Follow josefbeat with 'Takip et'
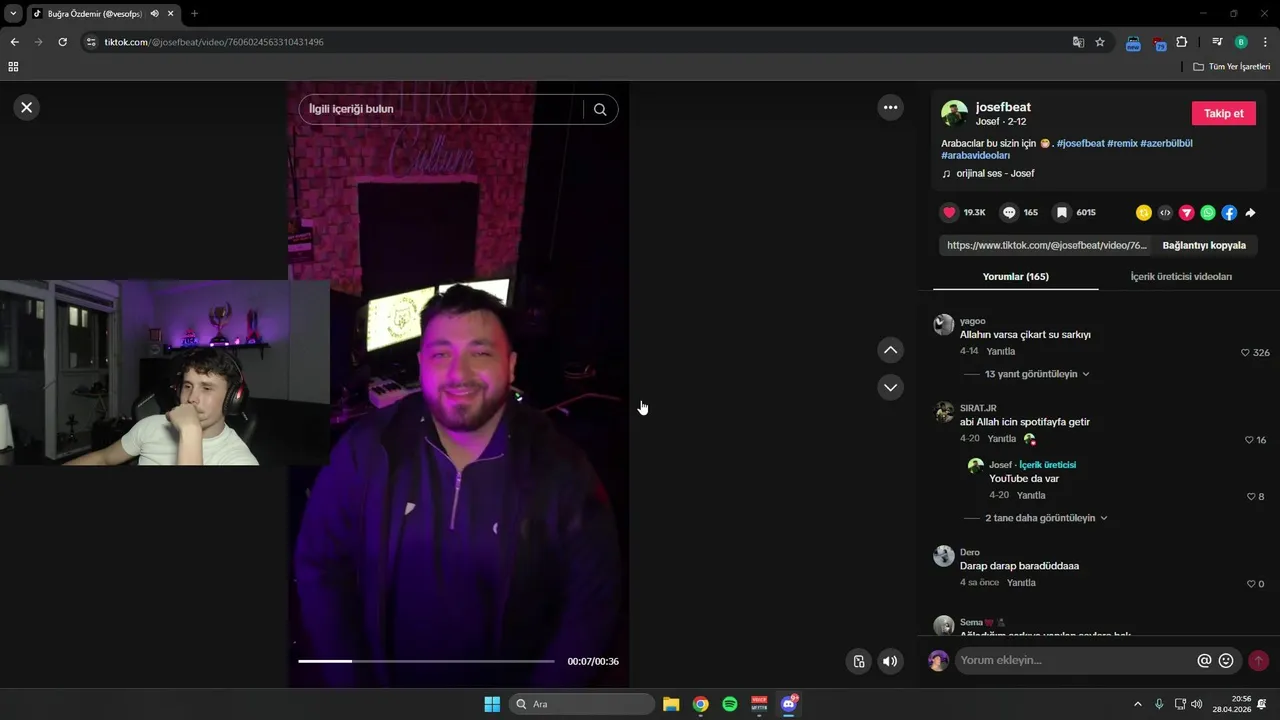This screenshot has width=1280, height=720. [1223, 113]
